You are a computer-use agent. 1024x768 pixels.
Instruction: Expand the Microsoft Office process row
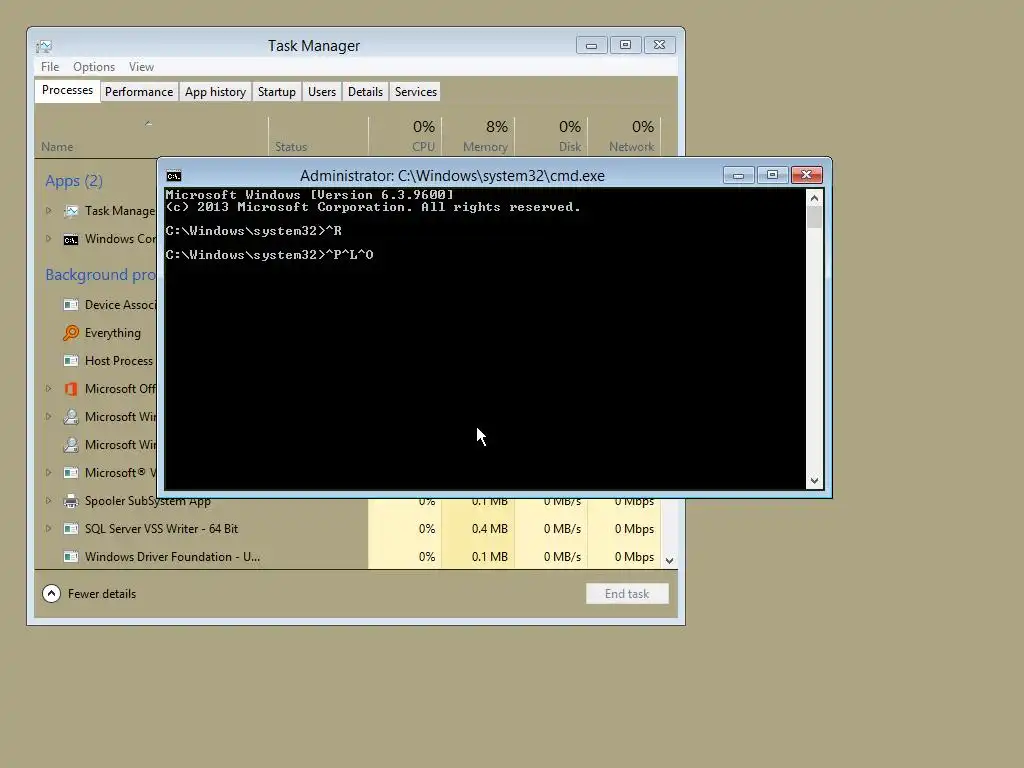click(48, 388)
